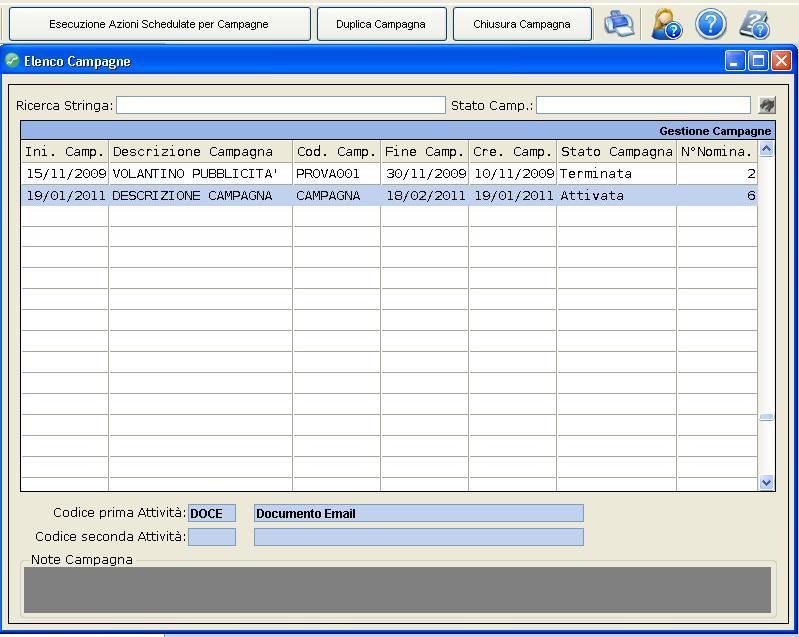Viewport: 799px width, 637px height.
Task: Click the N°Nomina. column header
Action: click(x=717, y=152)
